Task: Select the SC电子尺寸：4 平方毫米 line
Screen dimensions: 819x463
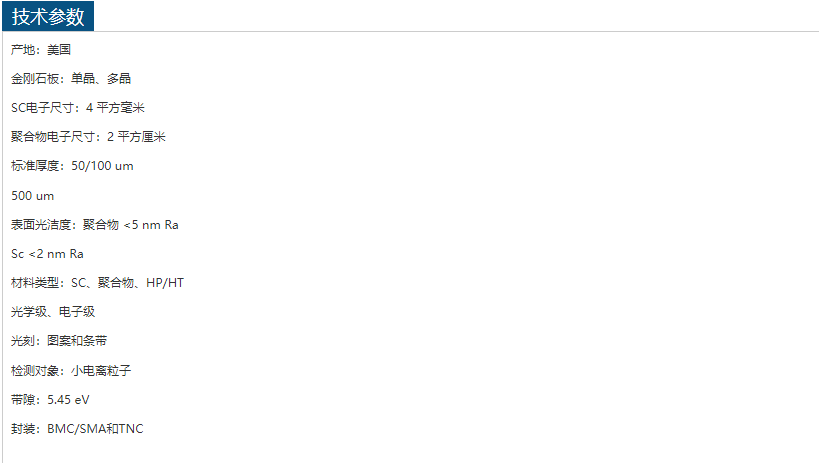Action: tap(78, 108)
